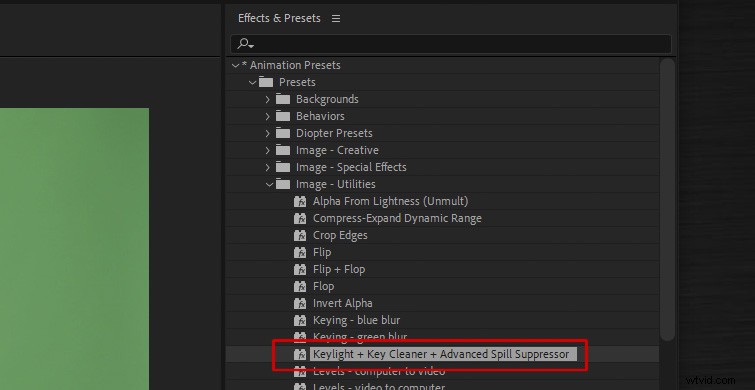Click the Compress-Expand Dynamic Range preset icon
755x390 pixels.
[x=300, y=219]
